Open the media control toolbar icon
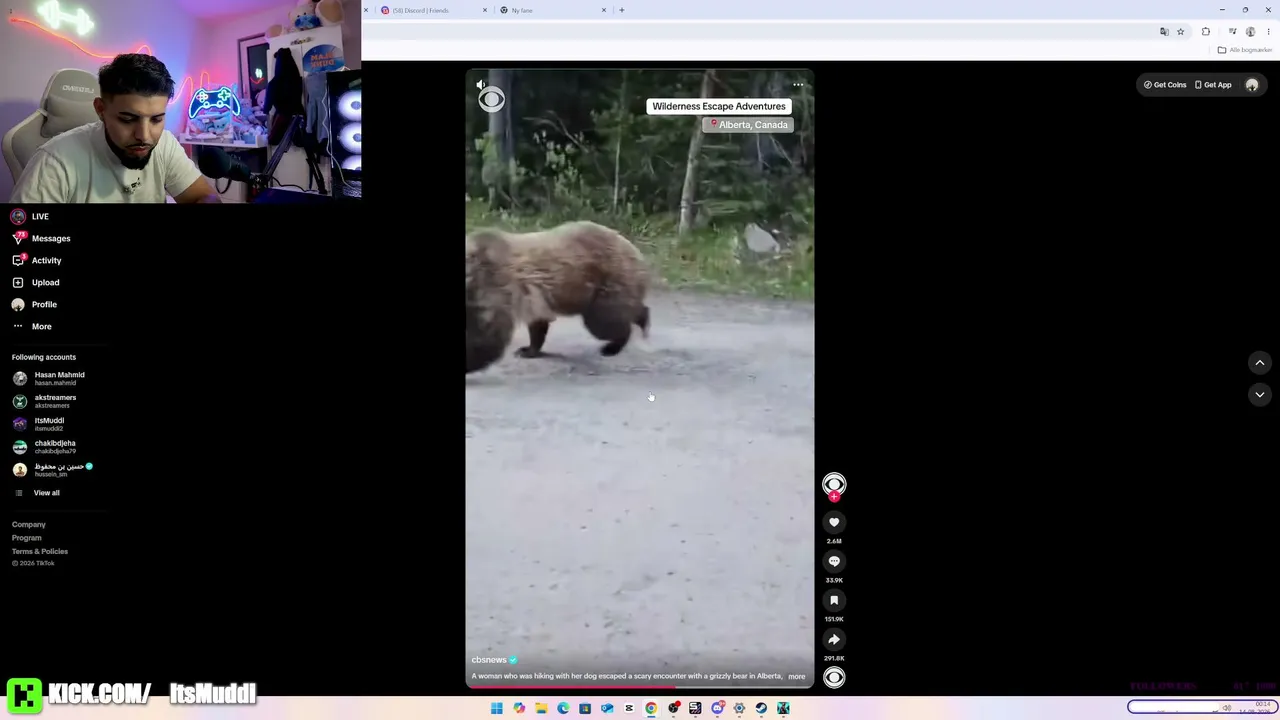Viewport: 1280px width, 720px height. [x=1233, y=31]
